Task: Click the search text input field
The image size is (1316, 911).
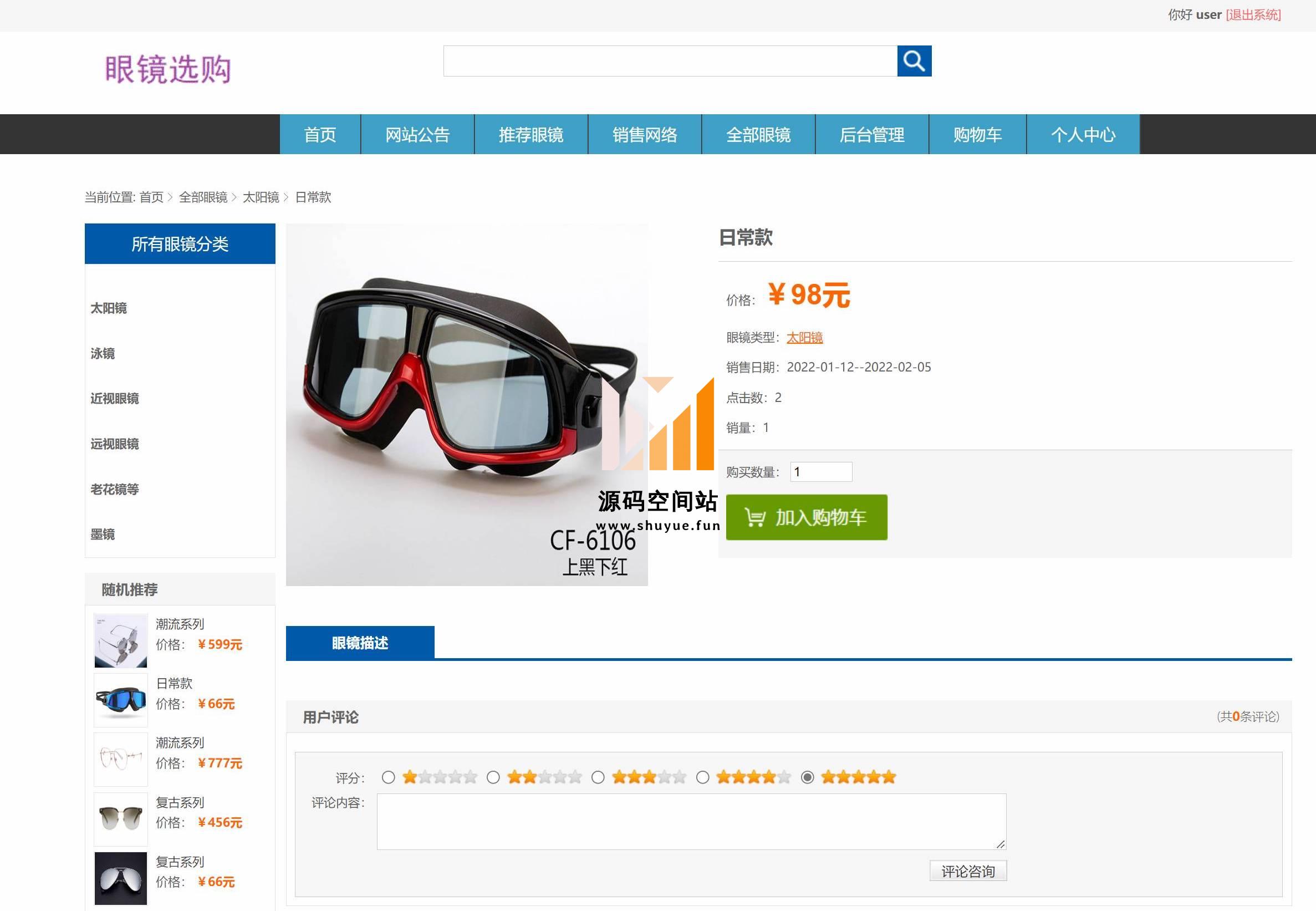Action: tap(670, 61)
